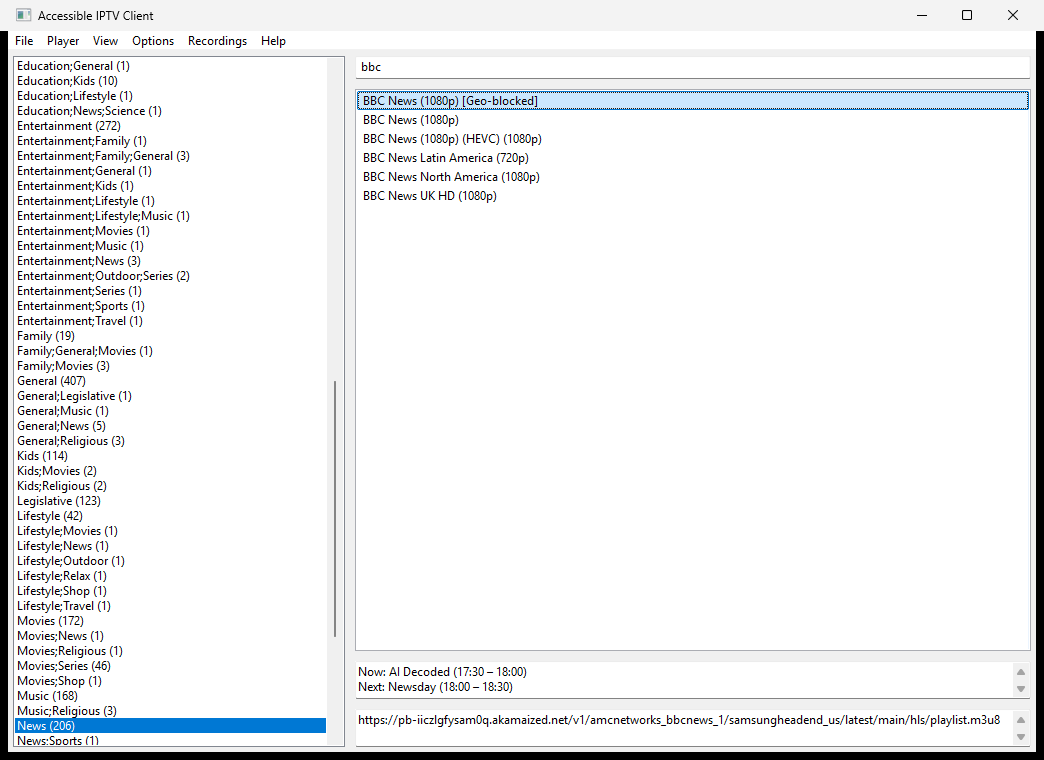
Task: Click the search field containing 'bbc'
Action: click(692, 67)
